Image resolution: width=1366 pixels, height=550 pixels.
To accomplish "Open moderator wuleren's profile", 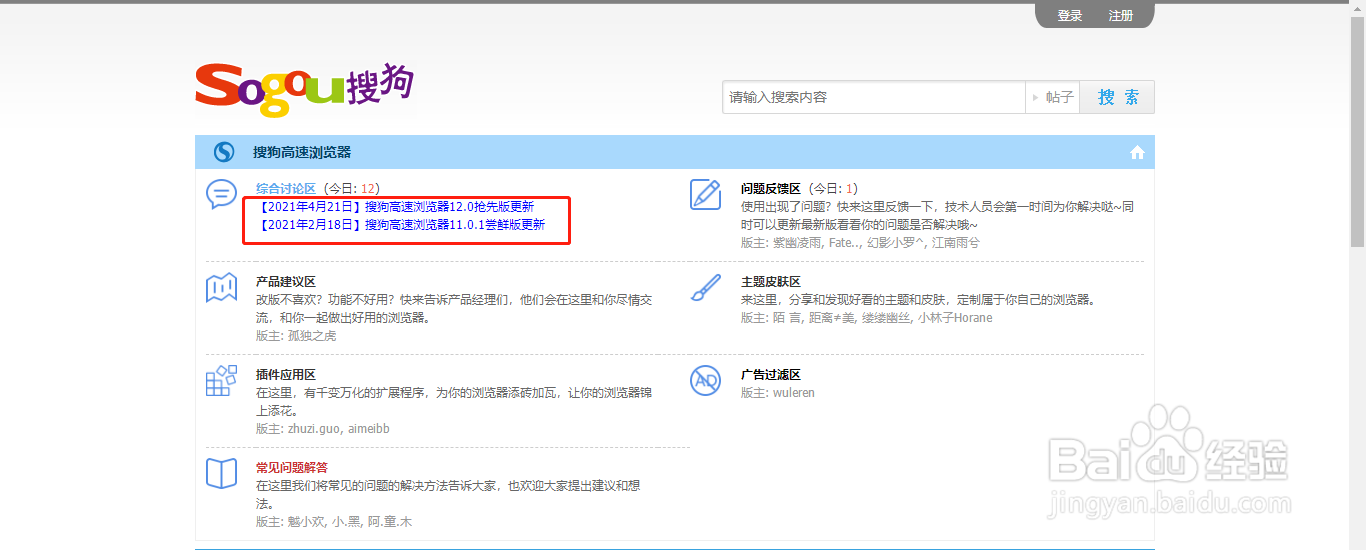I will [x=794, y=393].
